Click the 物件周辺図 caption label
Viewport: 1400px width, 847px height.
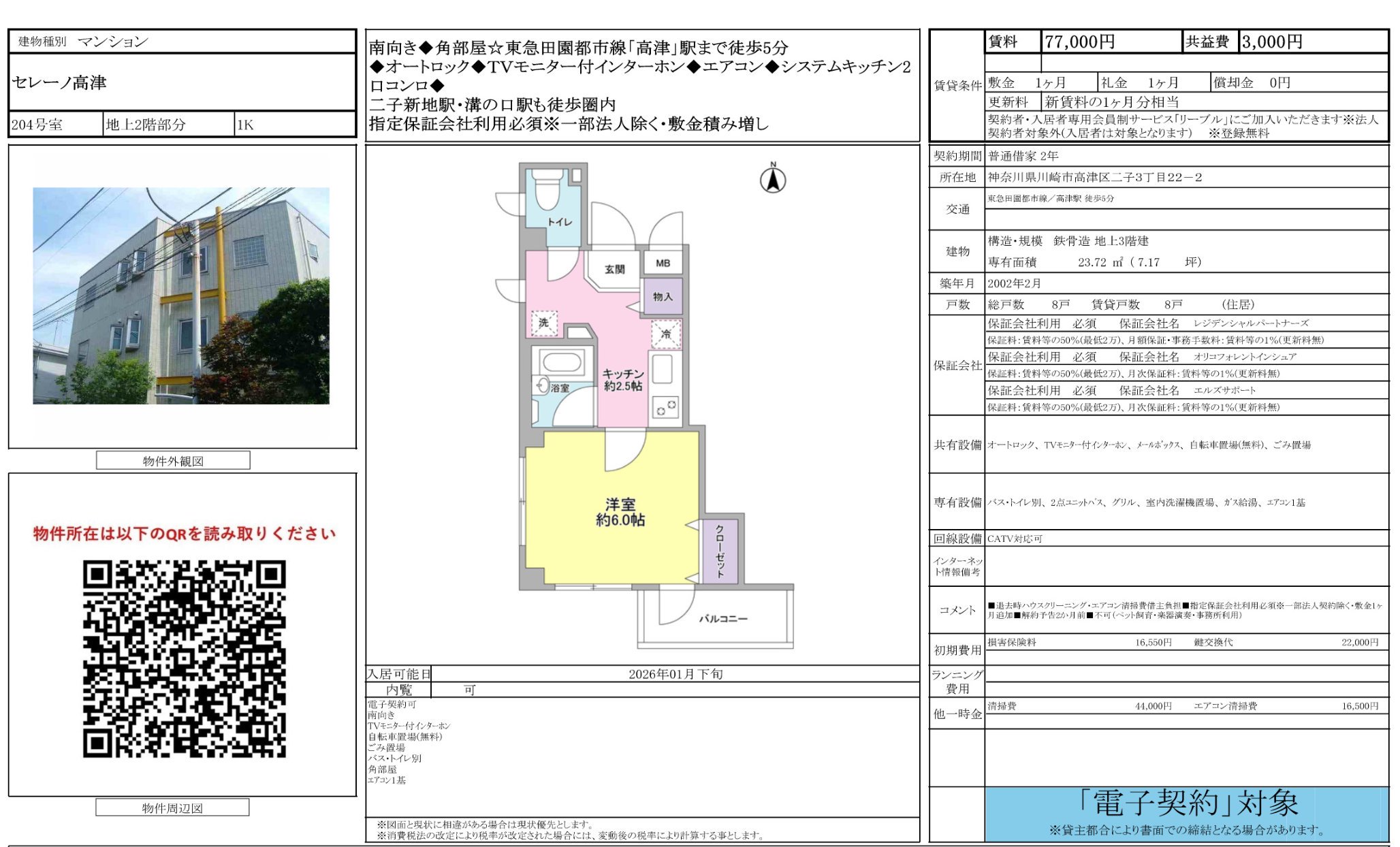pyautogui.click(x=174, y=807)
